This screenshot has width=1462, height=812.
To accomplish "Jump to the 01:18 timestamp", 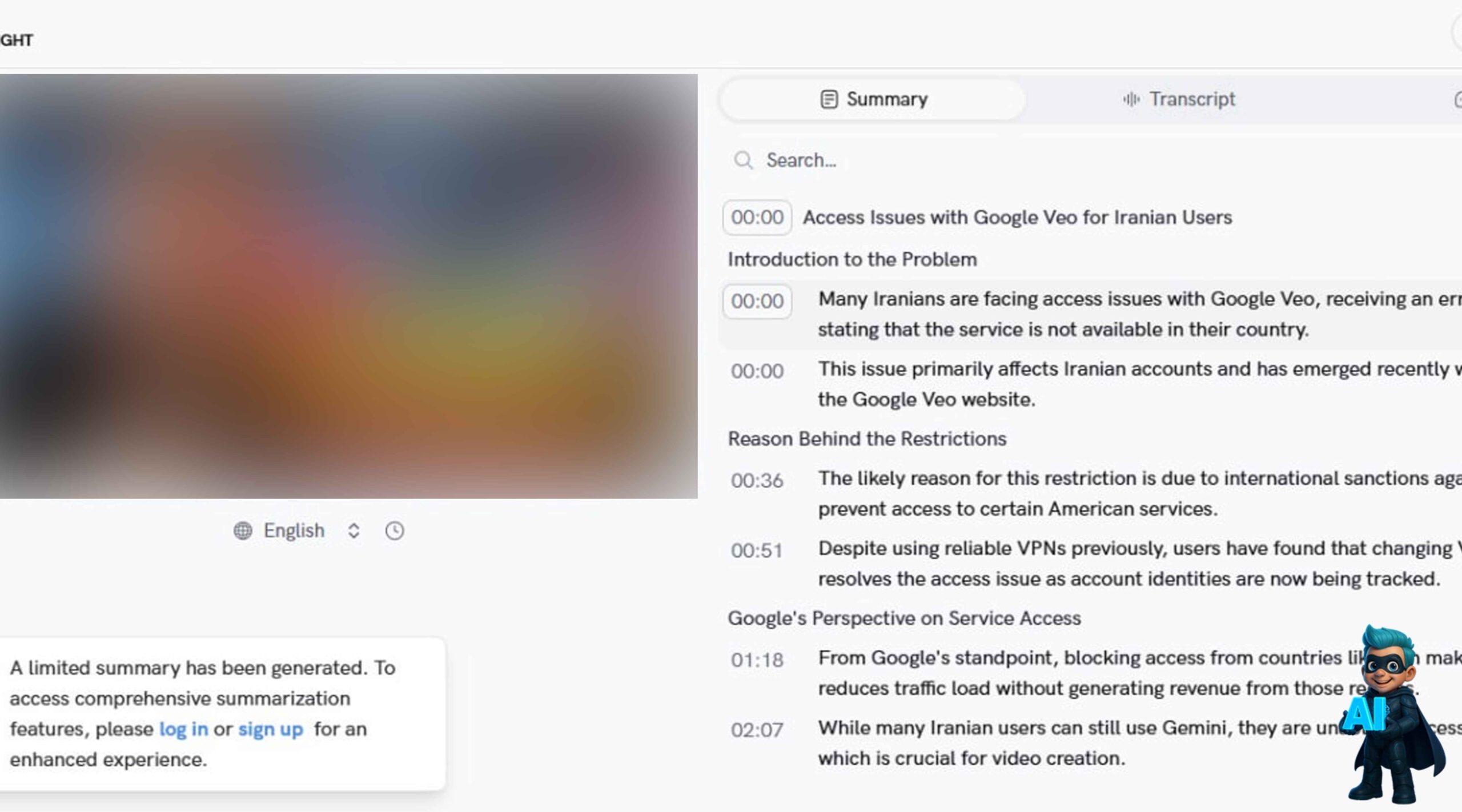I will (x=757, y=661).
